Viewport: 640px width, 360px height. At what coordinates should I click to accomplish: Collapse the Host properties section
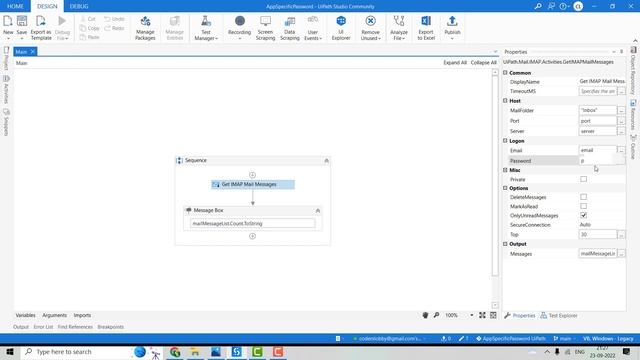coord(505,100)
